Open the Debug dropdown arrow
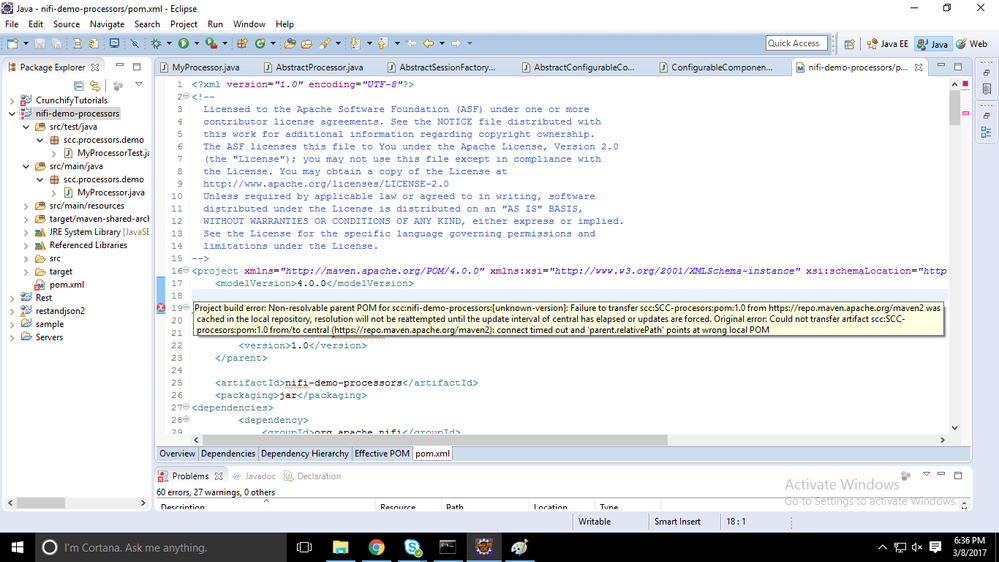The image size is (999, 562). (169, 43)
